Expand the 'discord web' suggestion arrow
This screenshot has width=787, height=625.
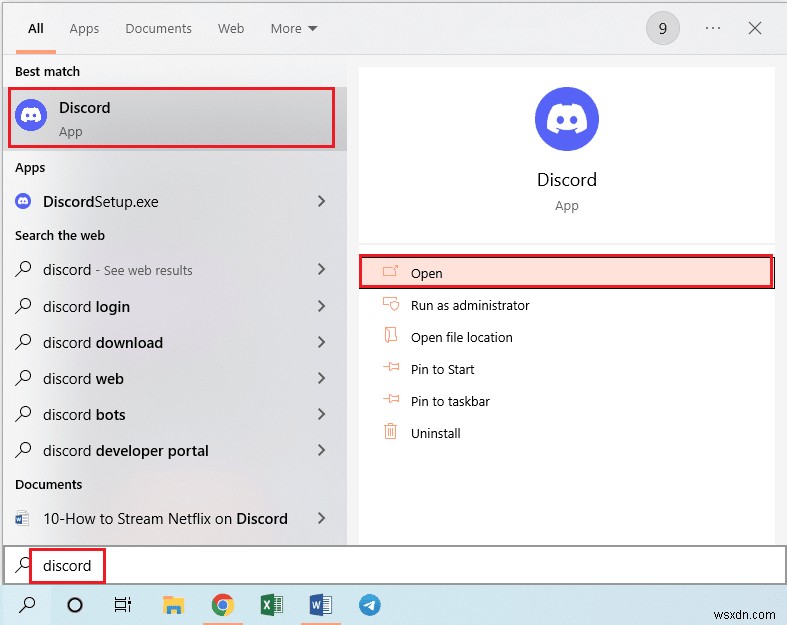pyautogui.click(x=322, y=378)
